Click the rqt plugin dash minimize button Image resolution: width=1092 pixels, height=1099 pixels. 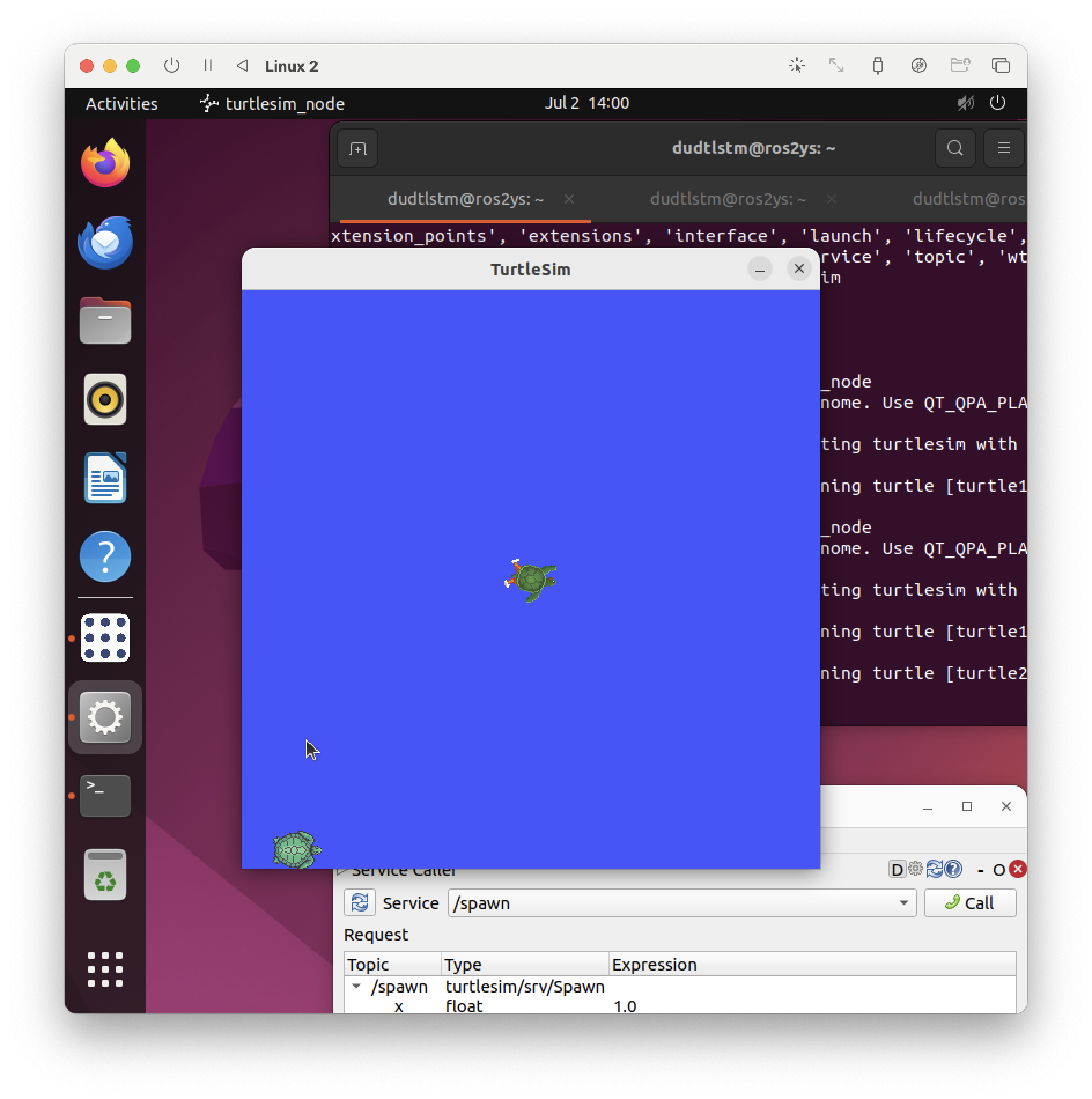click(x=981, y=869)
